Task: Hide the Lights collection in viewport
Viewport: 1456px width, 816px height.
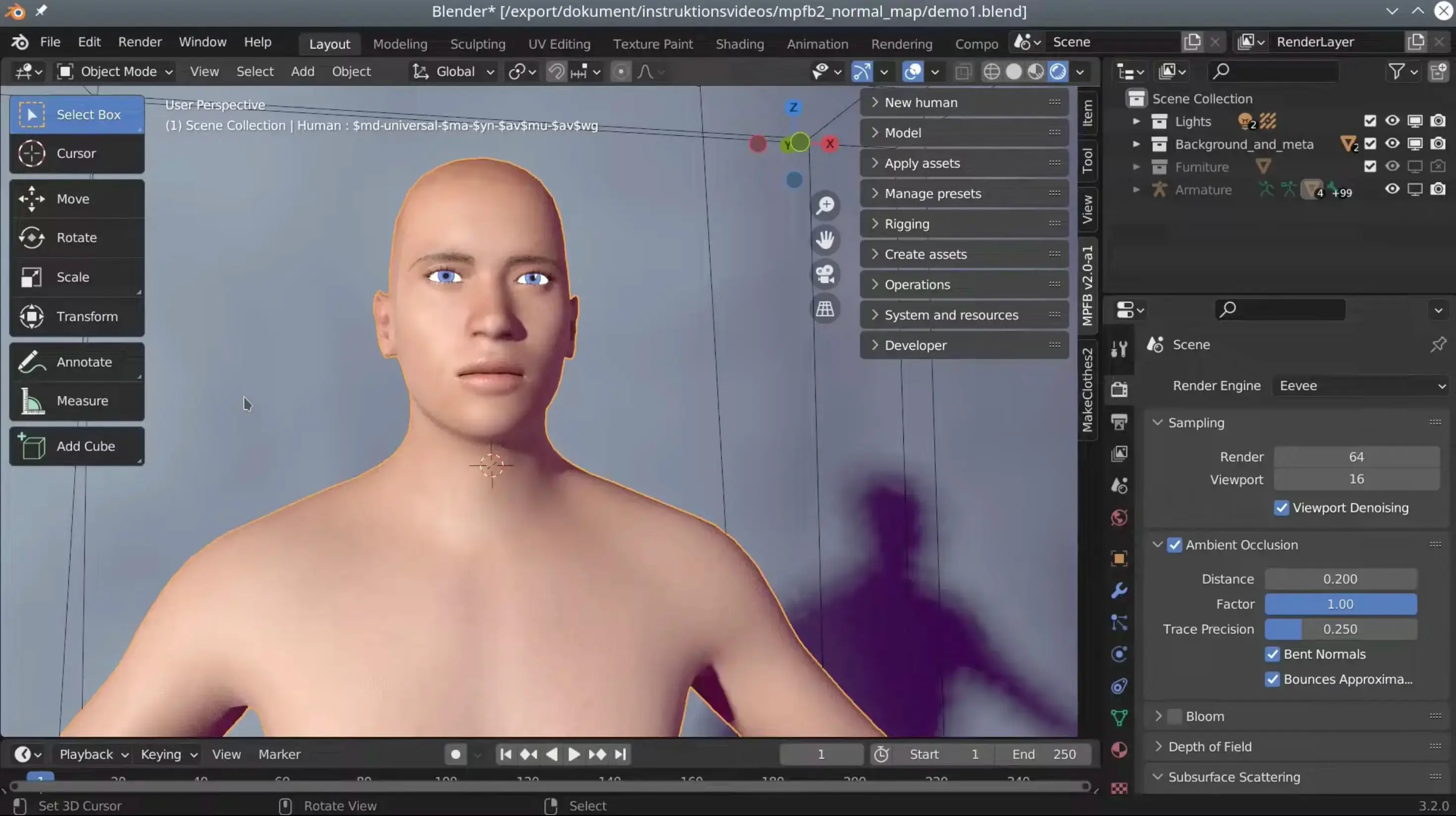Action: [x=1392, y=121]
